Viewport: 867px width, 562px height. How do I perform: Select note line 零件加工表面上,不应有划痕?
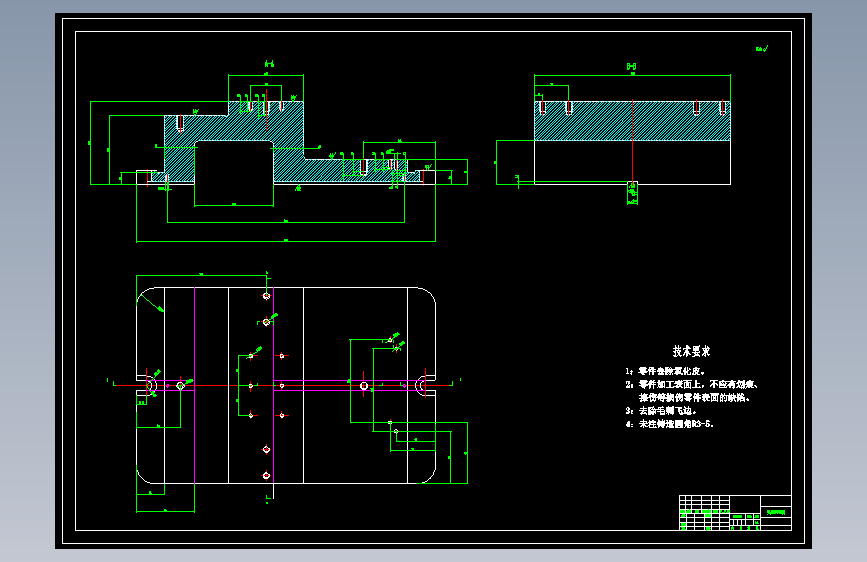692,384
